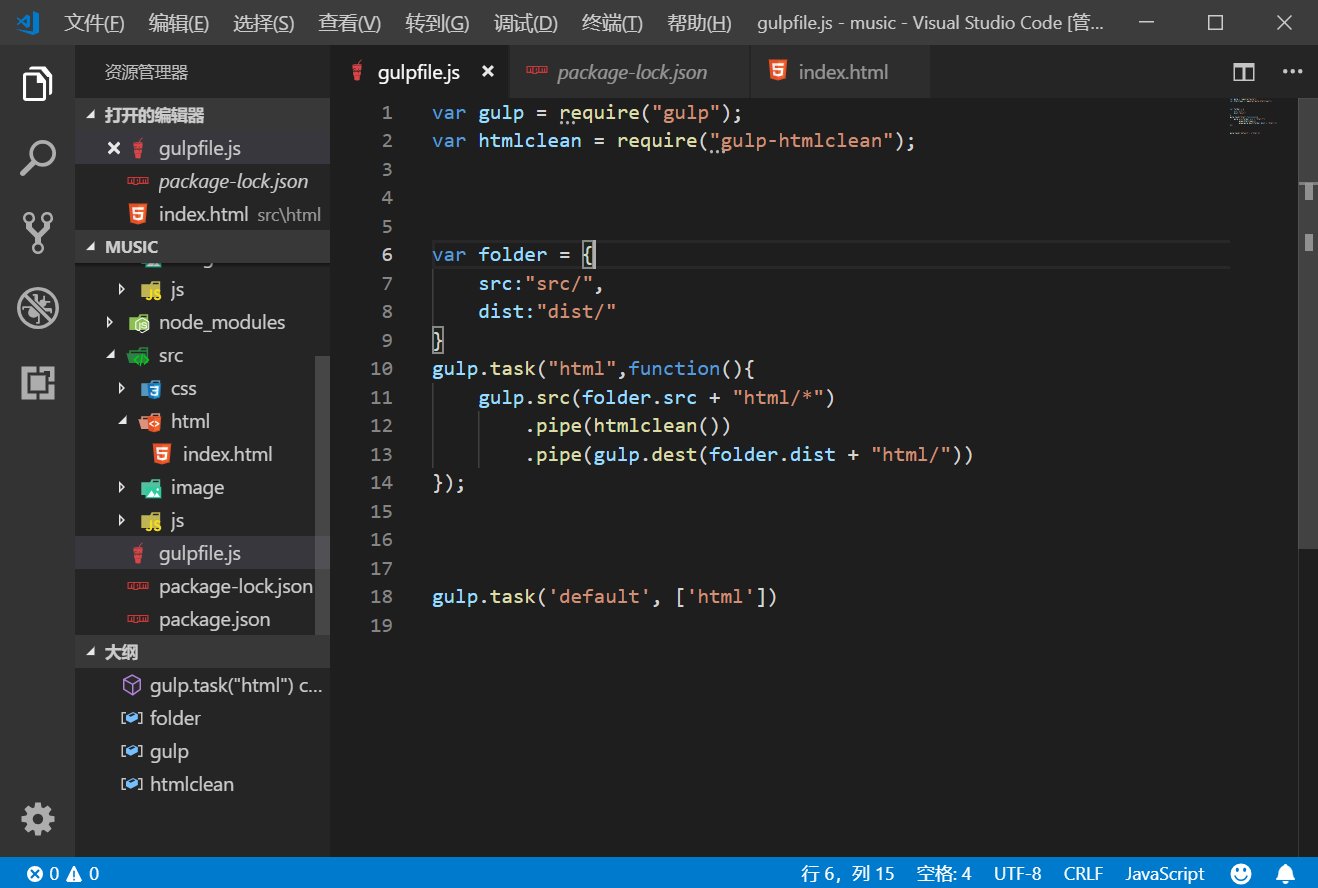Viewport: 1318px width, 888px height.
Task: Jump to folder symbol in outline
Action: pos(202,718)
